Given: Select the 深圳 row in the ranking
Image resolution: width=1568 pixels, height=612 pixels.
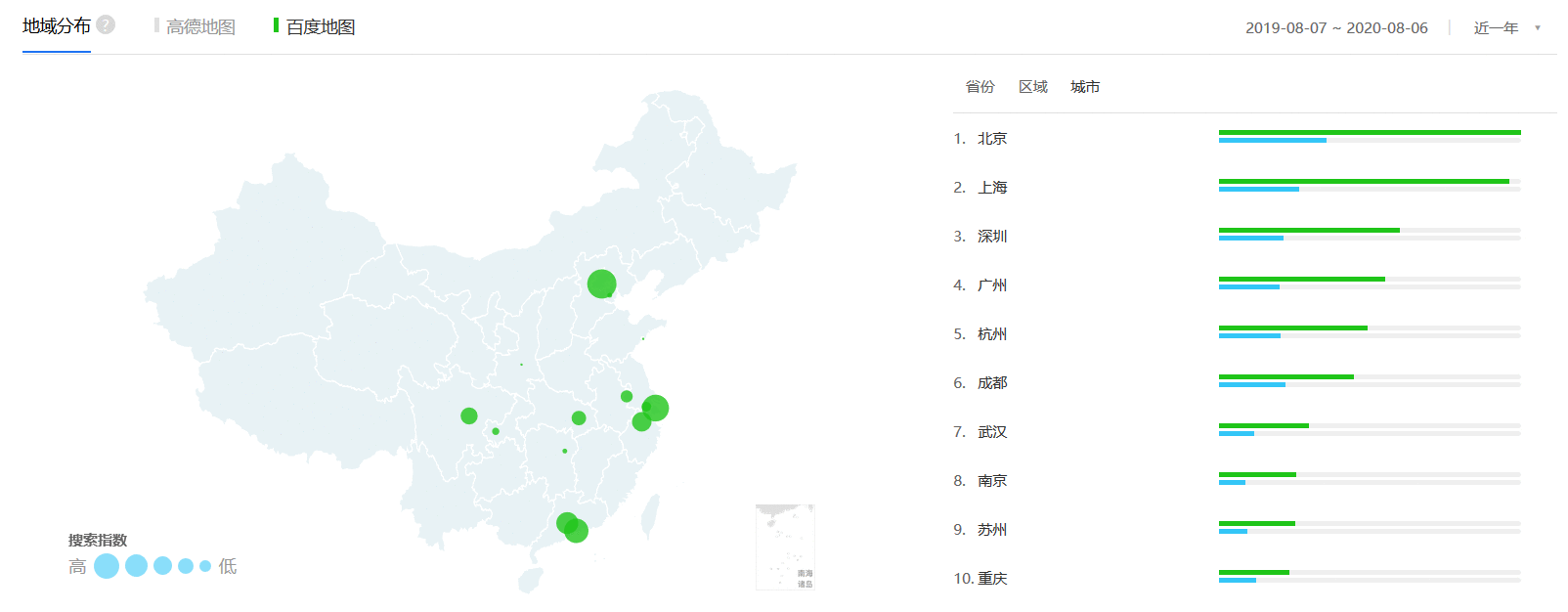Looking at the screenshot, I should pyautogui.click(x=1237, y=236).
